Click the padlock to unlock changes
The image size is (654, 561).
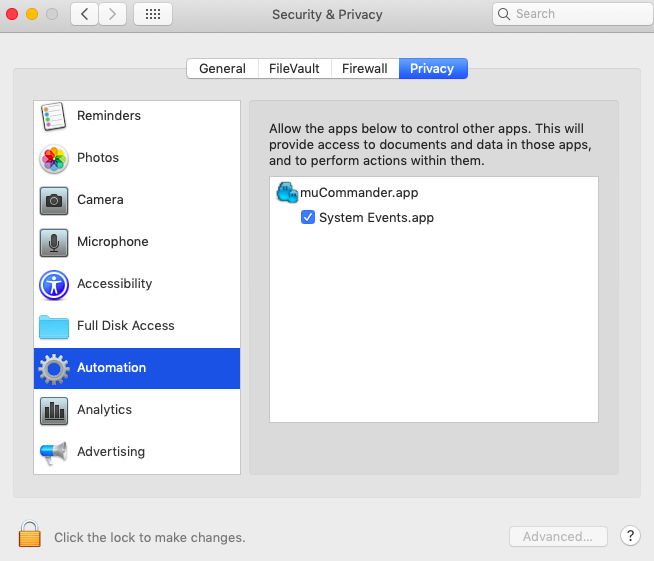pyautogui.click(x=30, y=533)
